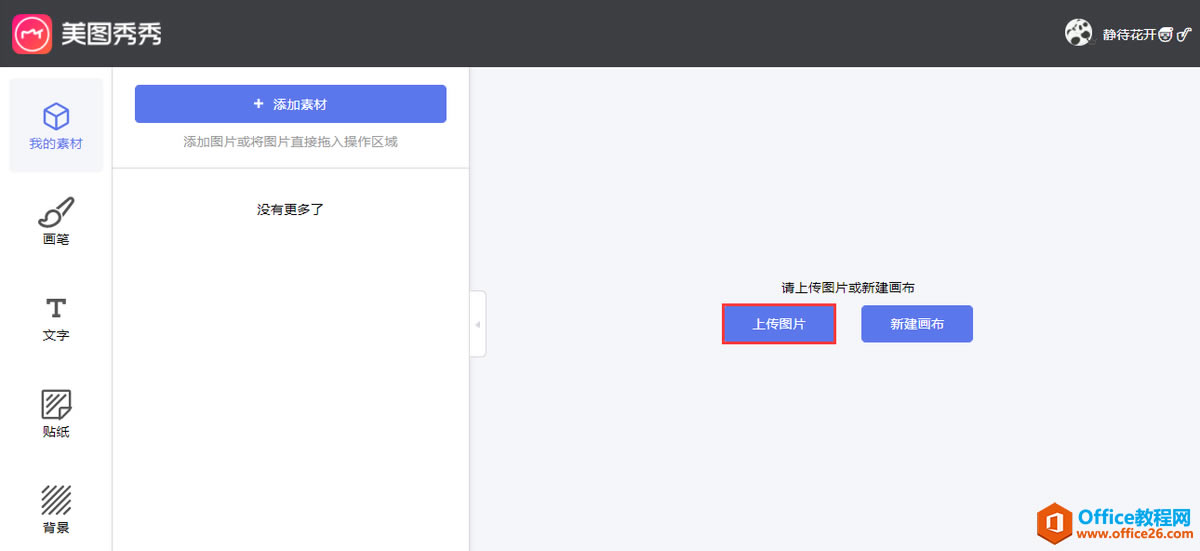1200x551 pixels.
Task: Click the 美图秀秀 title text
Action: [x=111, y=34]
